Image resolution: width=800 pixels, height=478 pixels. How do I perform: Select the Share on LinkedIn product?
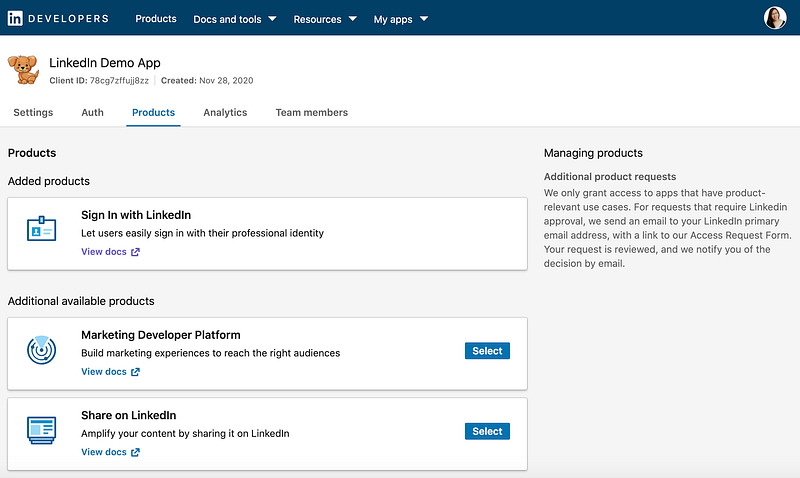coord(487,432)
